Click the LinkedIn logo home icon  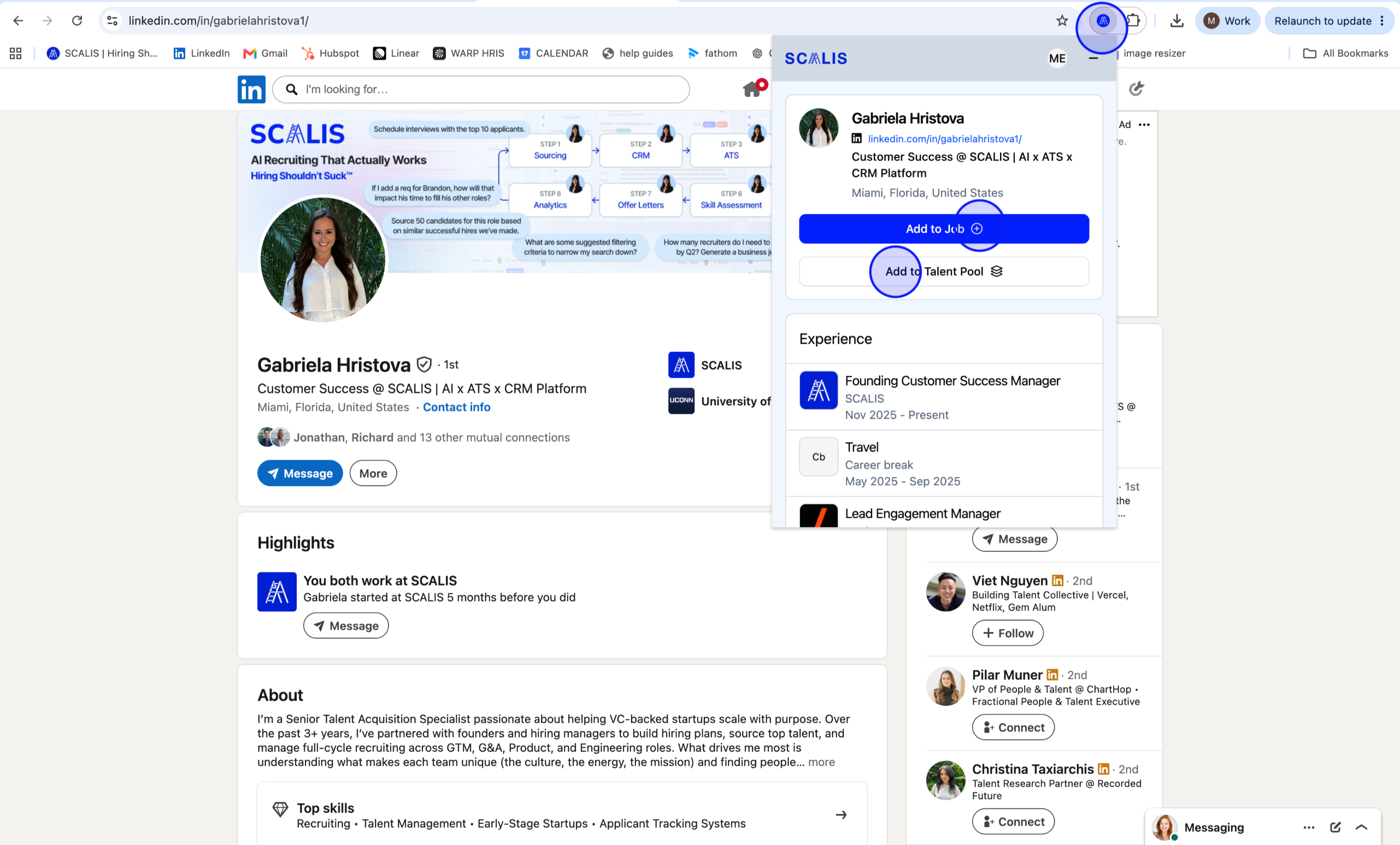(251, 89)
